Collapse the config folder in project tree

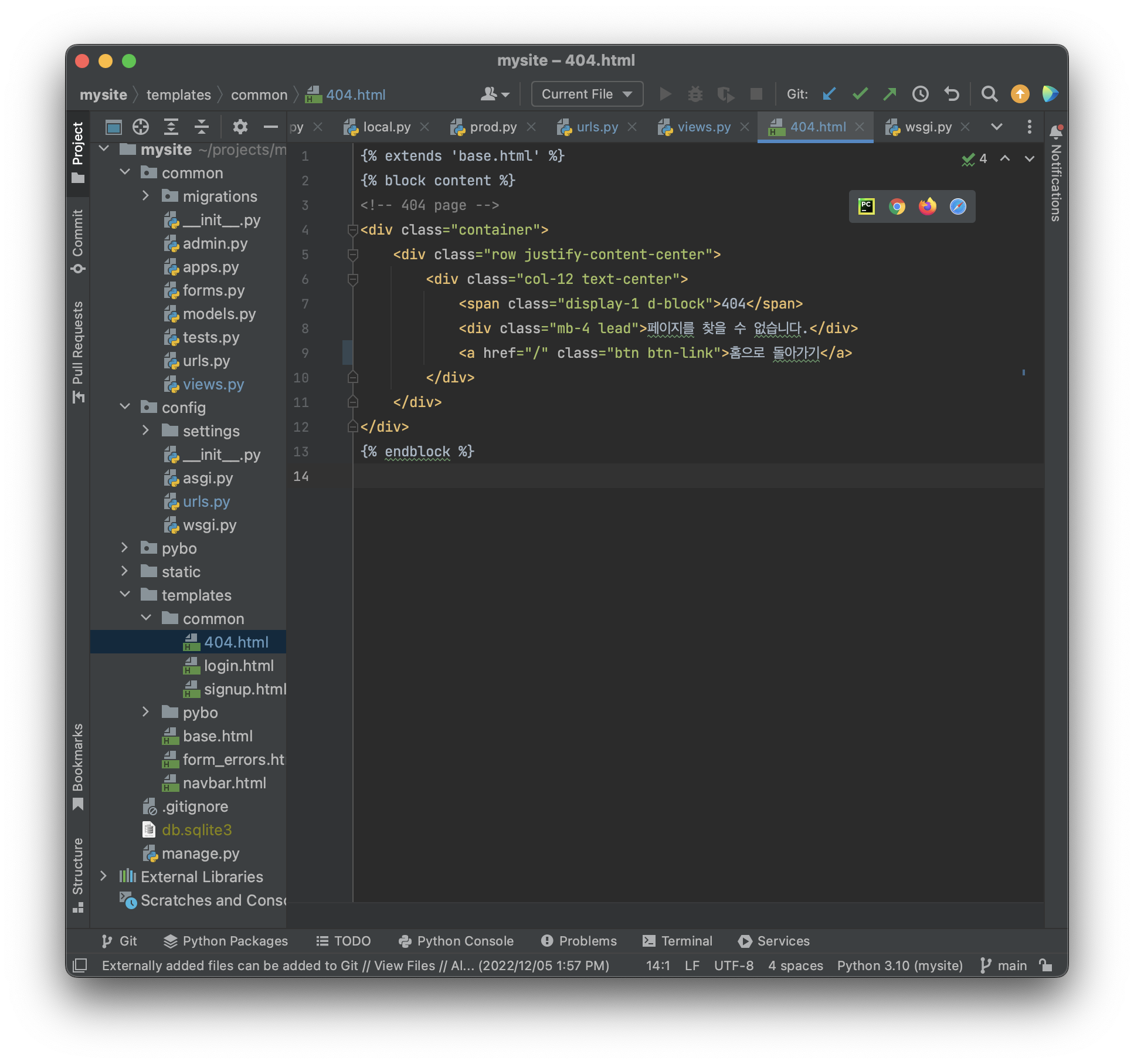tap(125, 407)
